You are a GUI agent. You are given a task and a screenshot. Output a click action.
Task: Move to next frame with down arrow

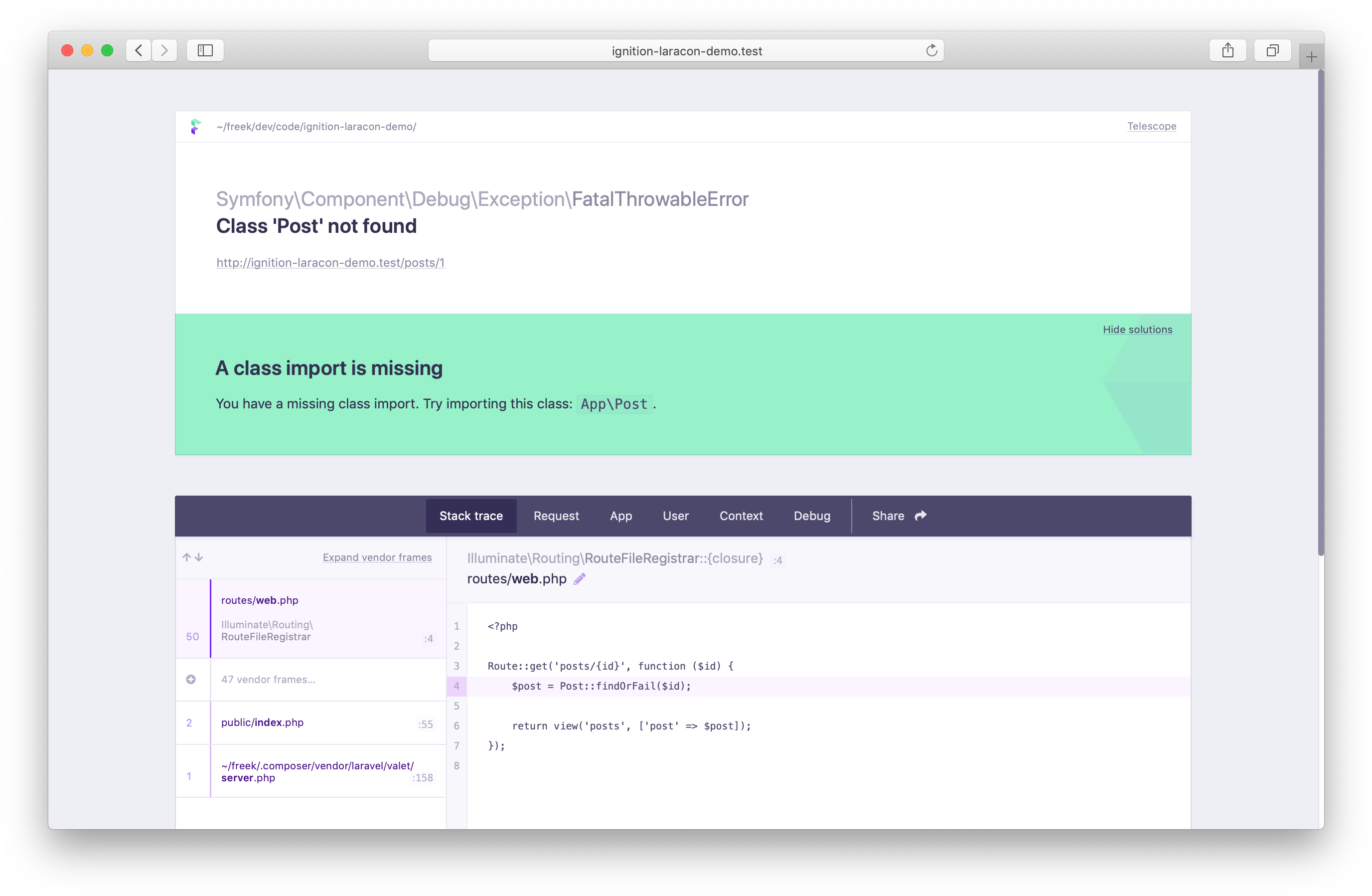[199, 557]
